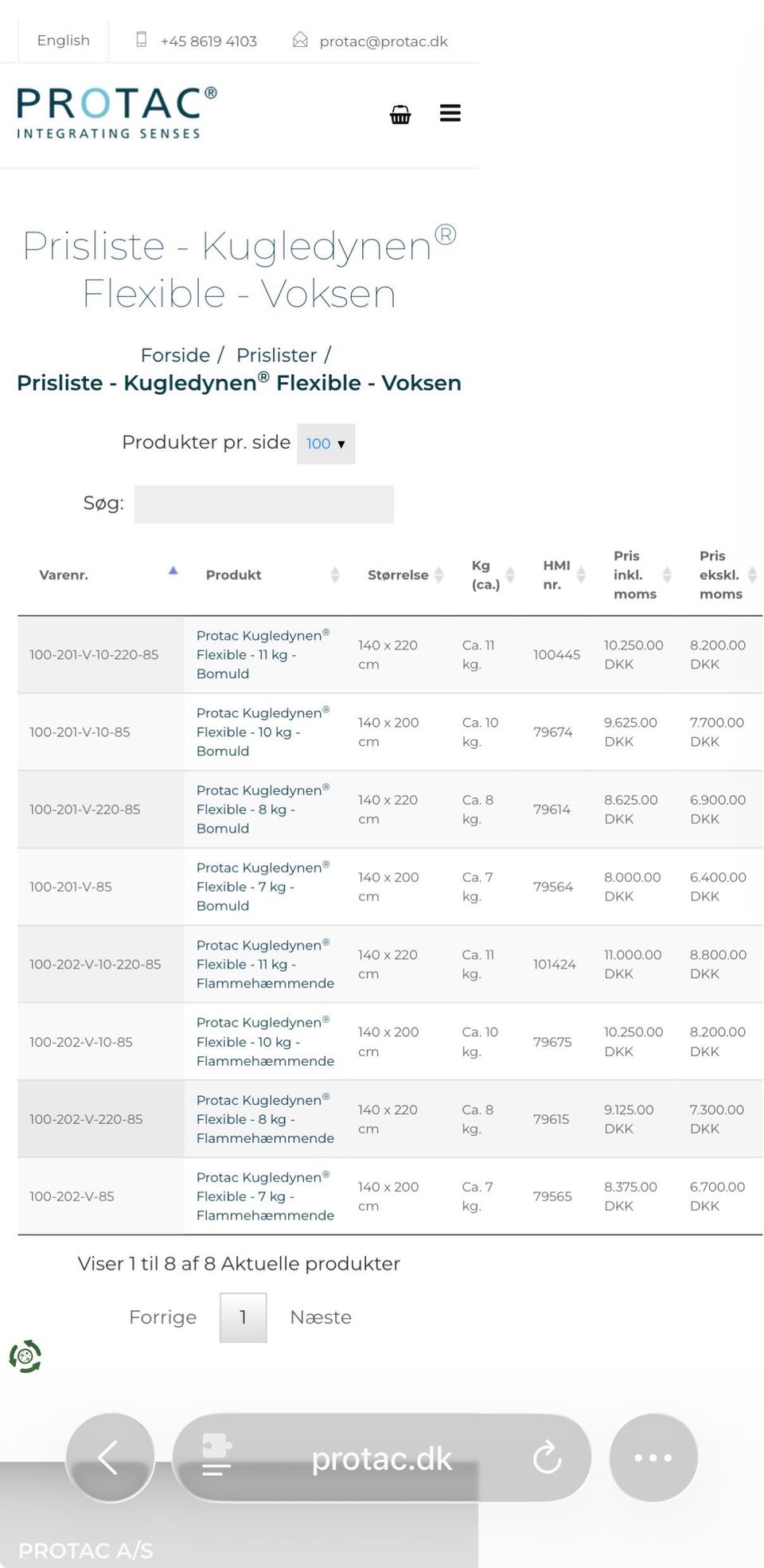The height and width of the screenshot is (1568, 764).
Task: Click inside the Søg search field
Action: (x=263, y=505)
